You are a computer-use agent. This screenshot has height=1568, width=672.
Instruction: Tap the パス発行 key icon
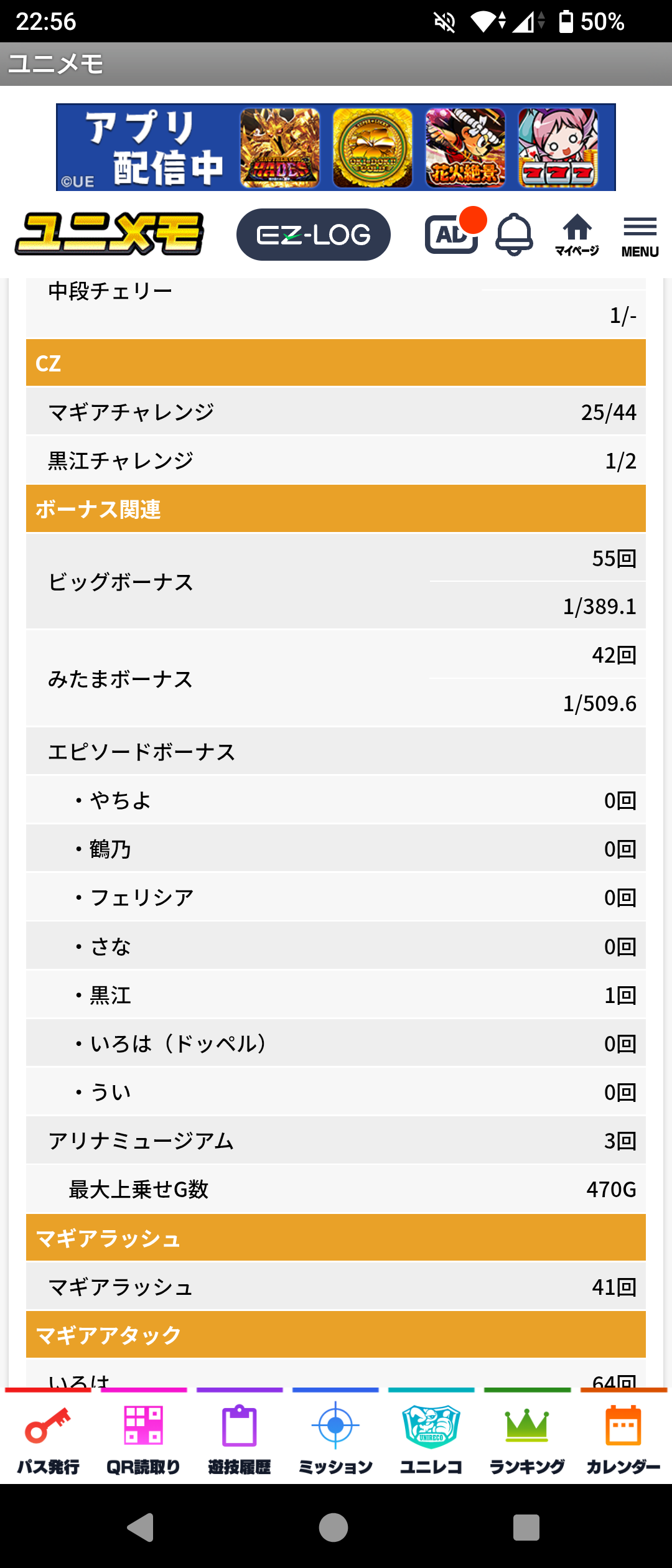tap(48, 1439)
